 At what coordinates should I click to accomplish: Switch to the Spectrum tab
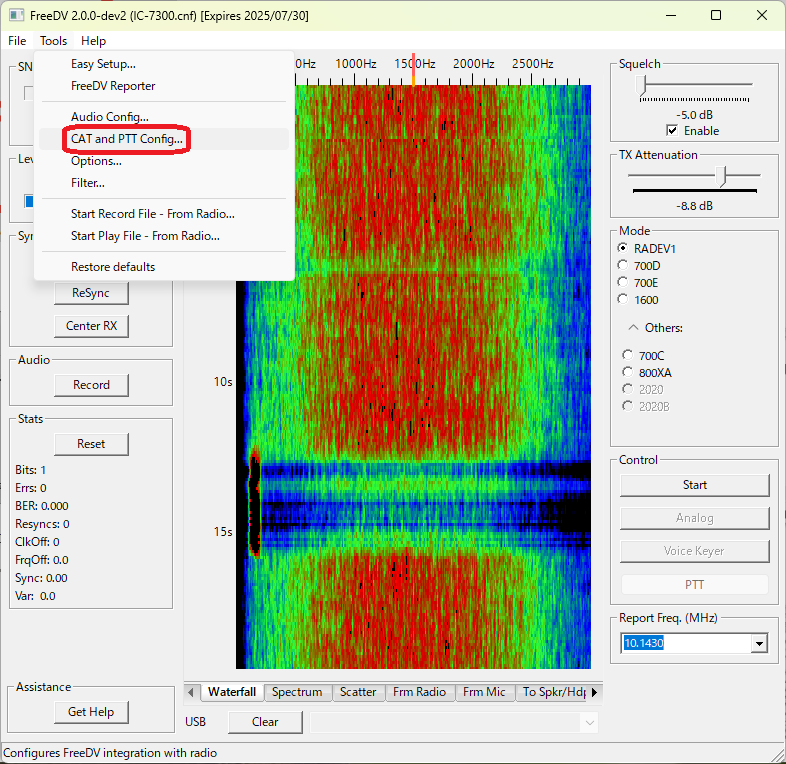click(x=297, y=692)
